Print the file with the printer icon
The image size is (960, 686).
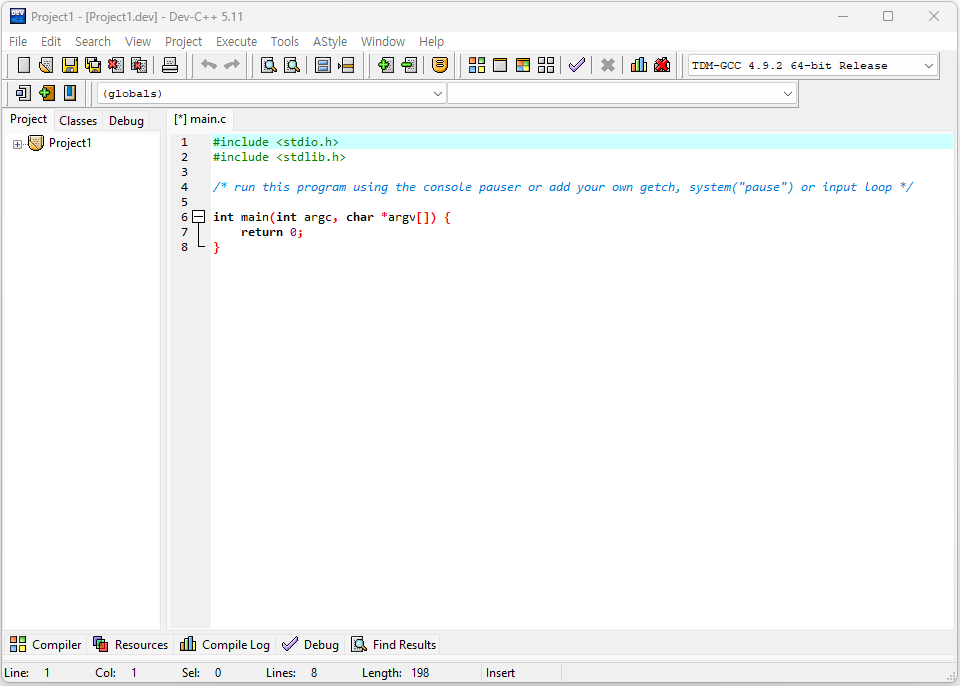170,65
